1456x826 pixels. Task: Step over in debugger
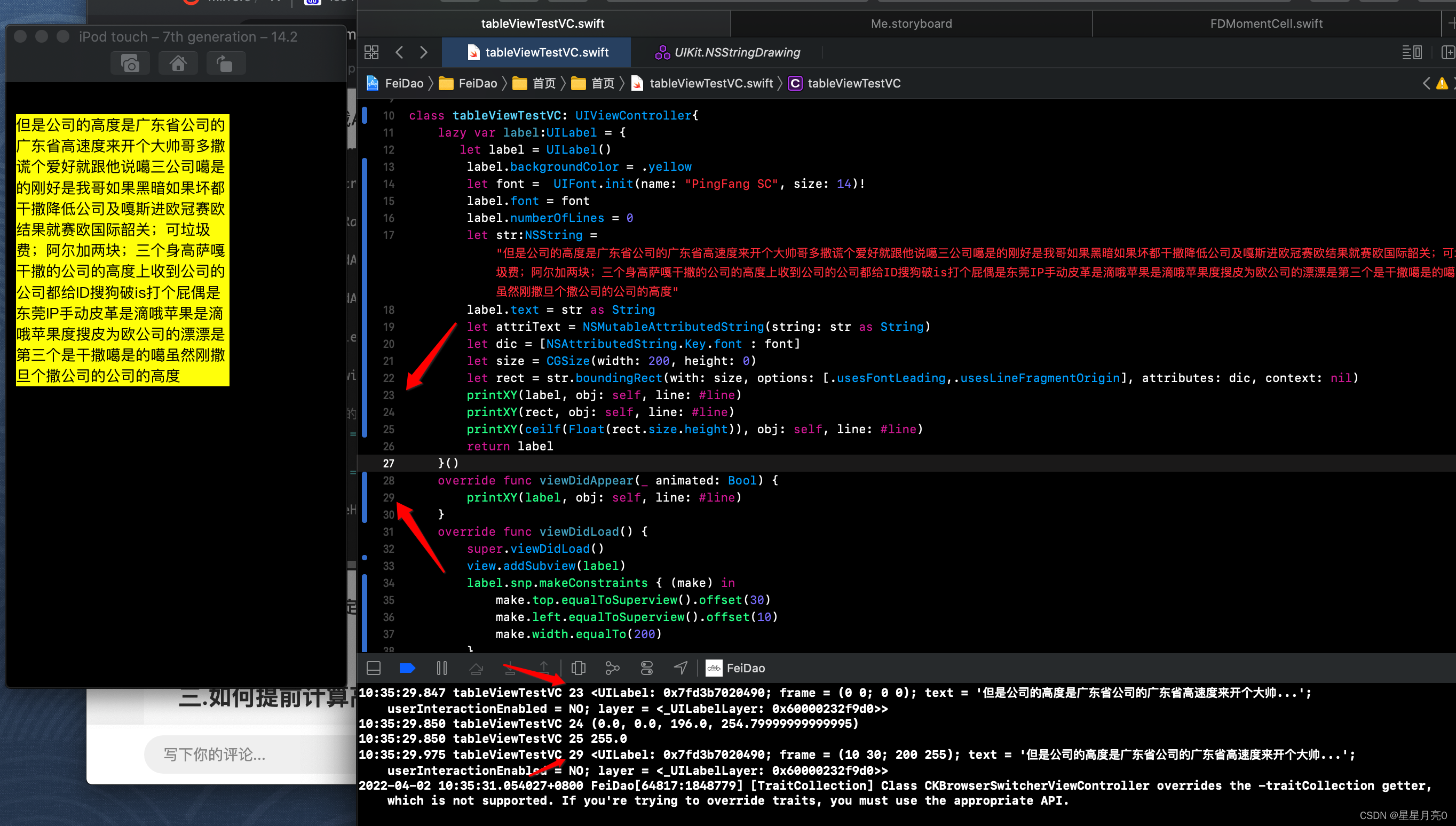(x=476, y=668)
